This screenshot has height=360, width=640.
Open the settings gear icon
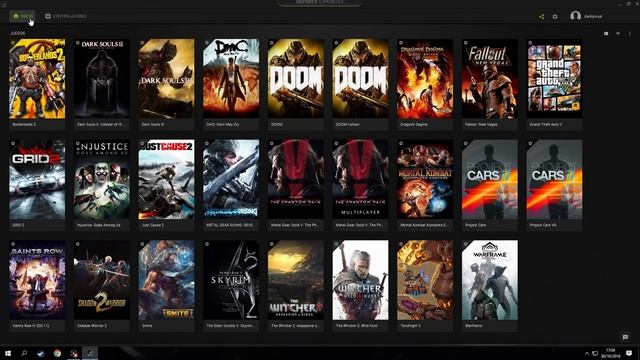tap(555, 17)
